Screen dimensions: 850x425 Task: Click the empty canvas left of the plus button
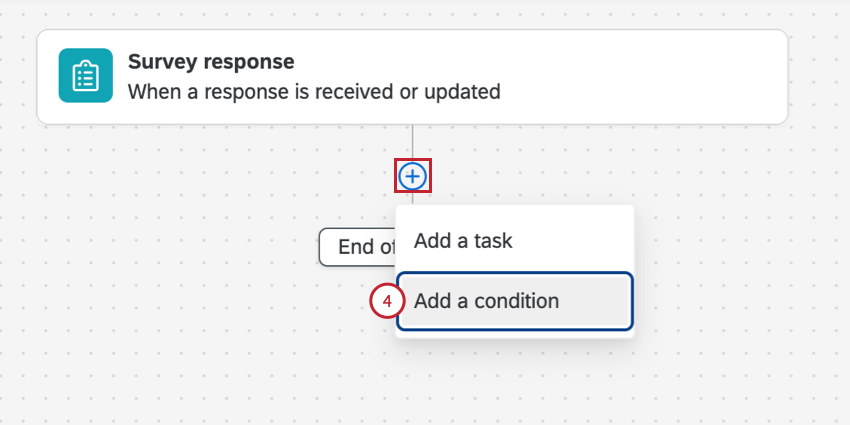(x=250, y=177)
